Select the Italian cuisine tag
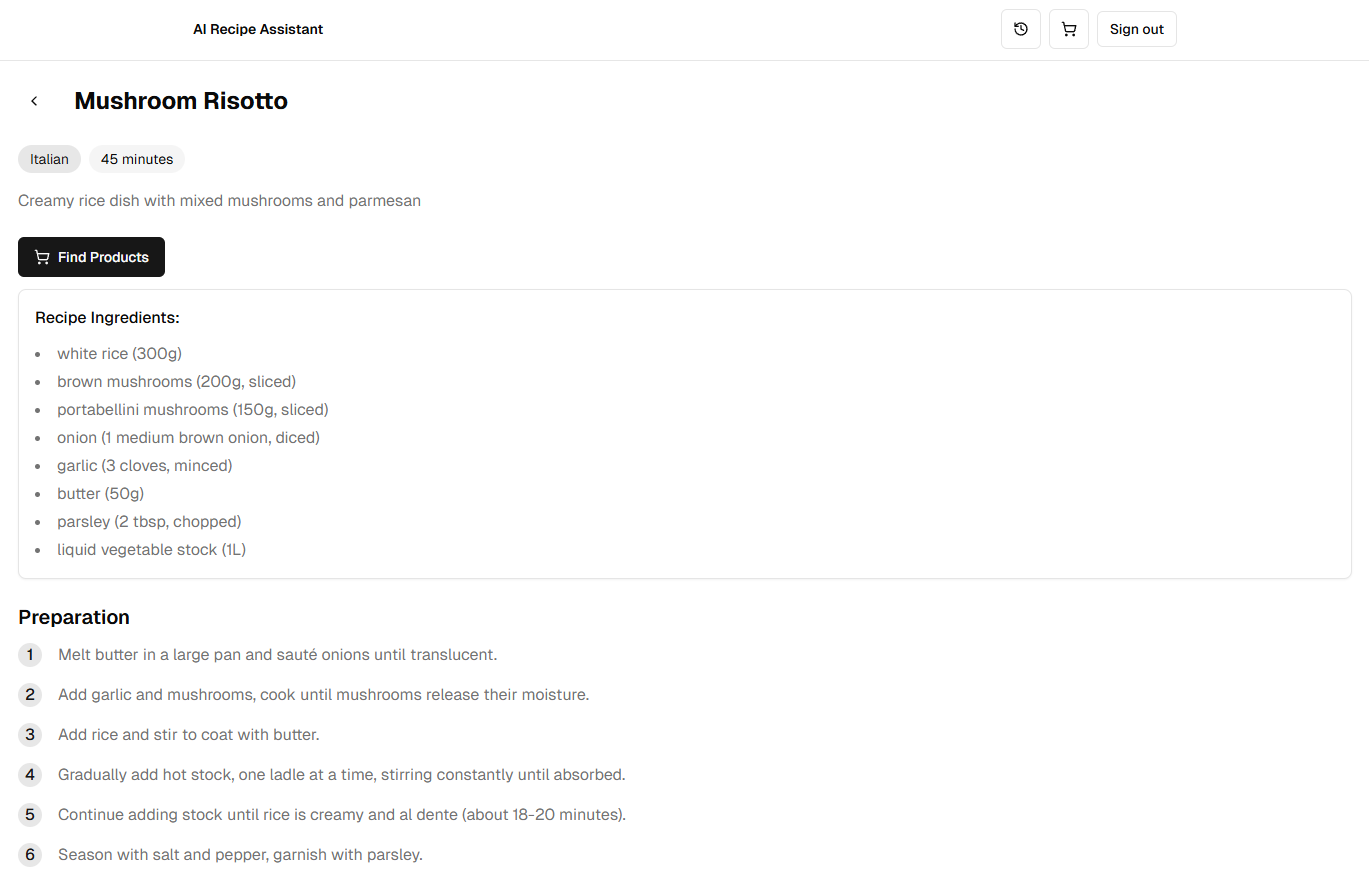1369x888 pixels. (x=49, y=159)
